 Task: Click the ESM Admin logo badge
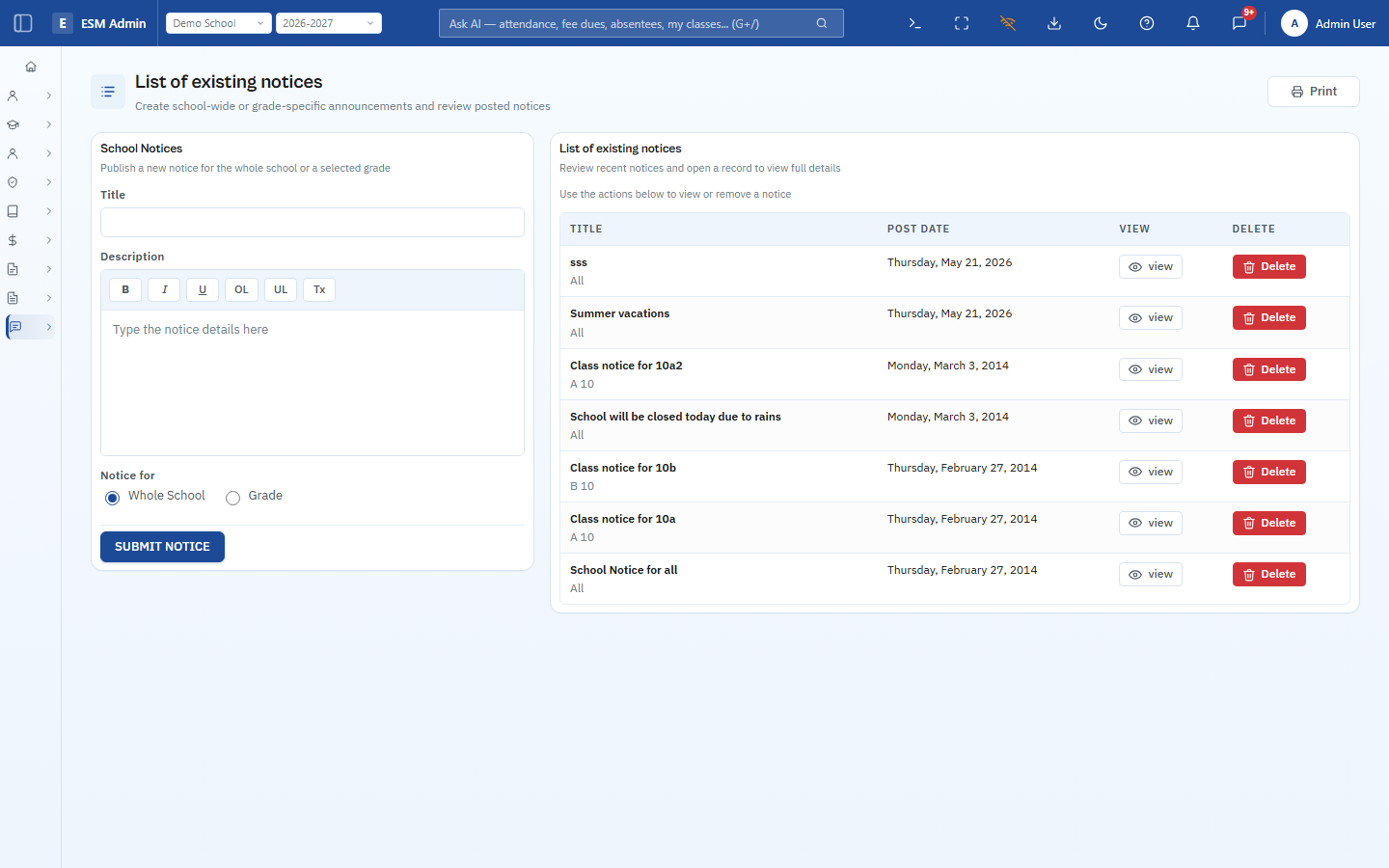[63, 23]
